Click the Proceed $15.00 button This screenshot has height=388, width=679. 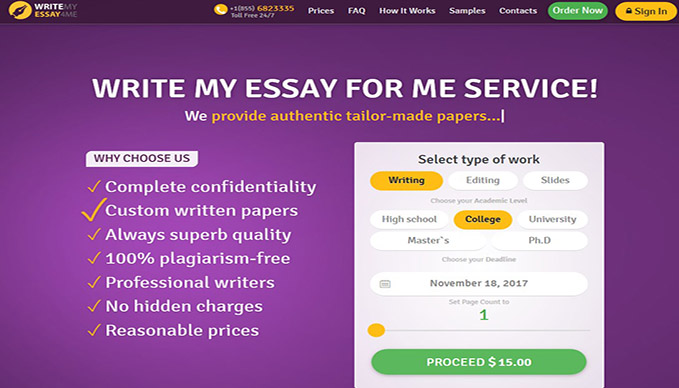[x=479, y=362]
